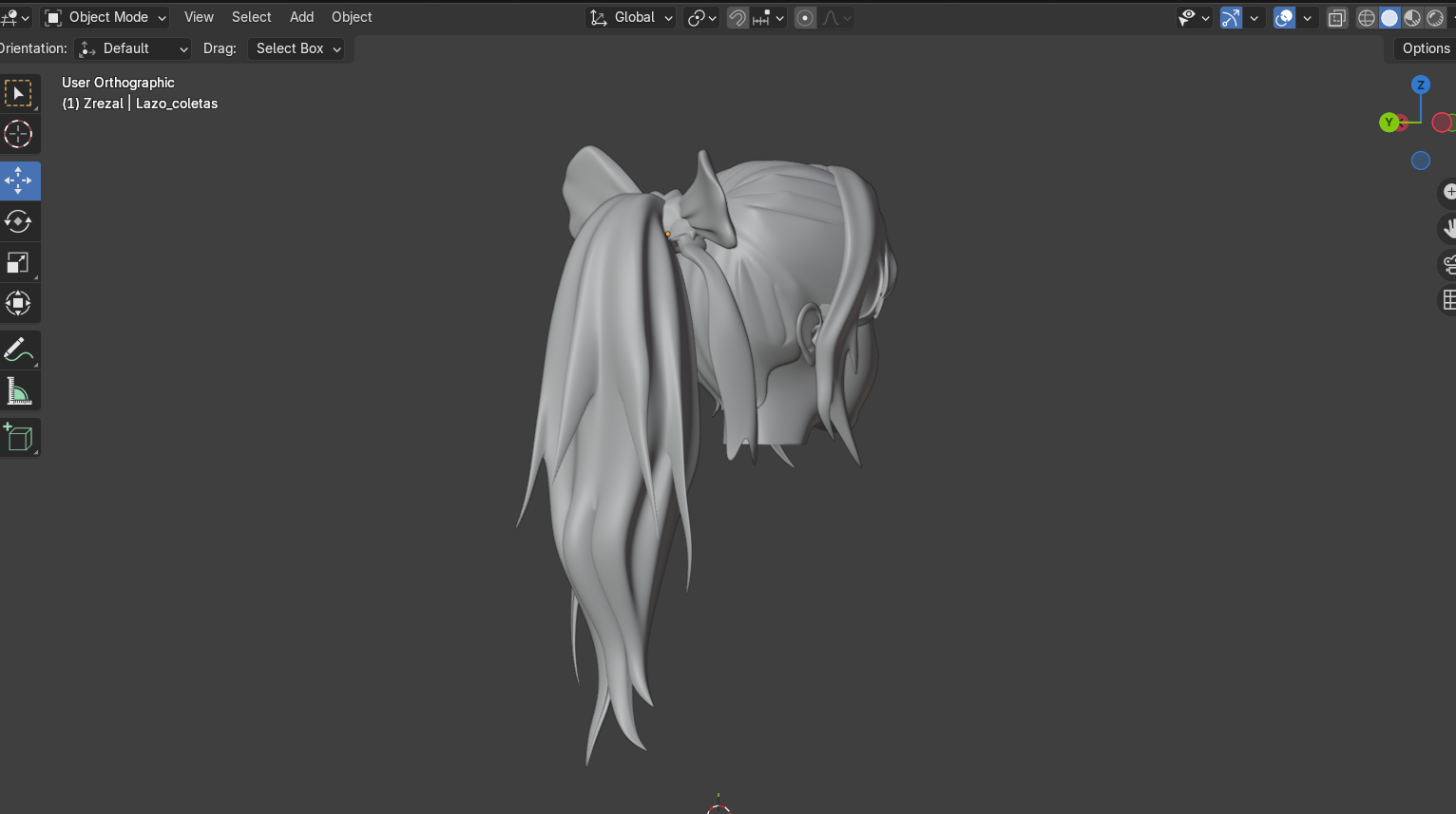Select the Annotate tool

[x=18, y=350]
